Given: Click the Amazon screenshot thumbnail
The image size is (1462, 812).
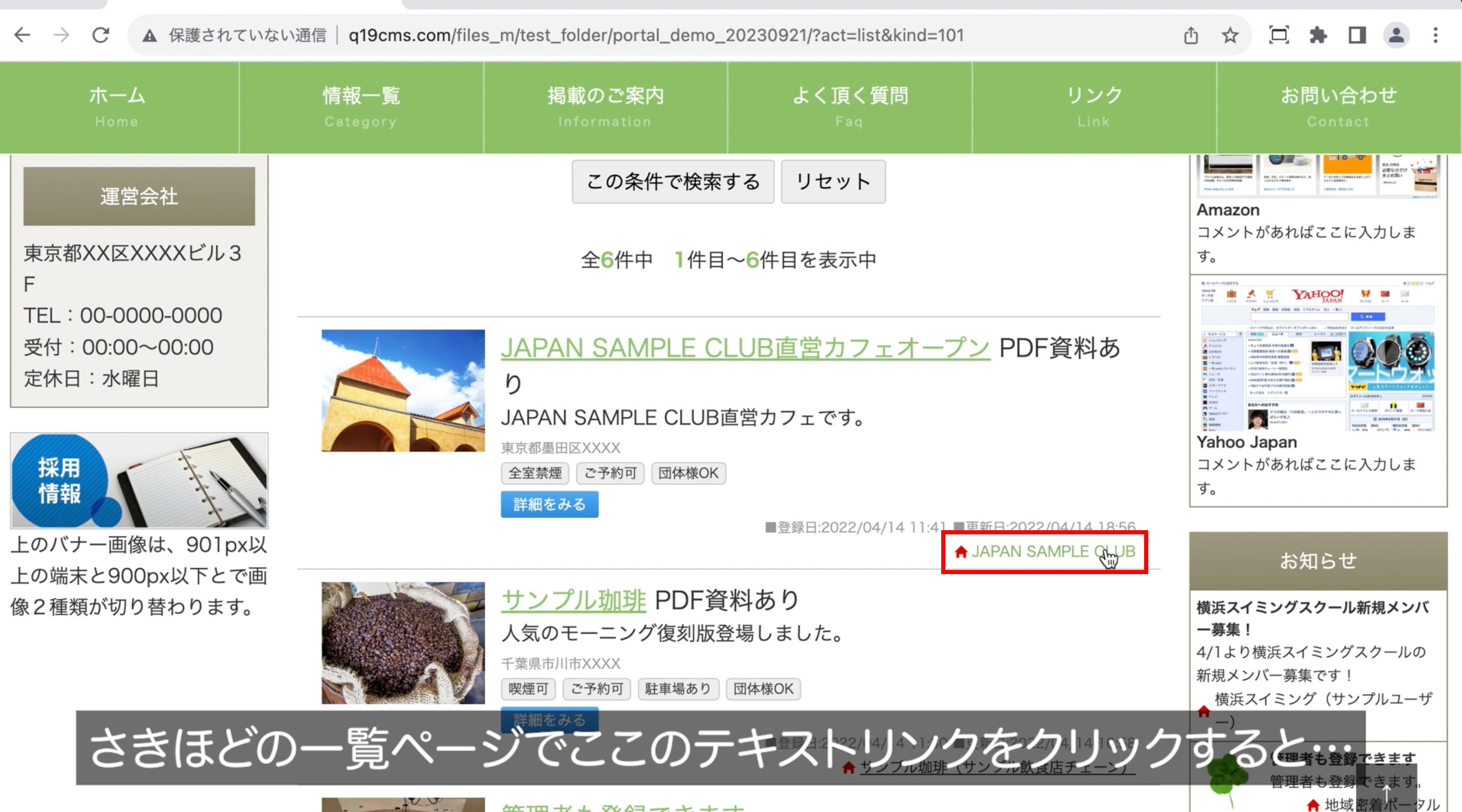Looking at the screenshot, I should 1318,176.
